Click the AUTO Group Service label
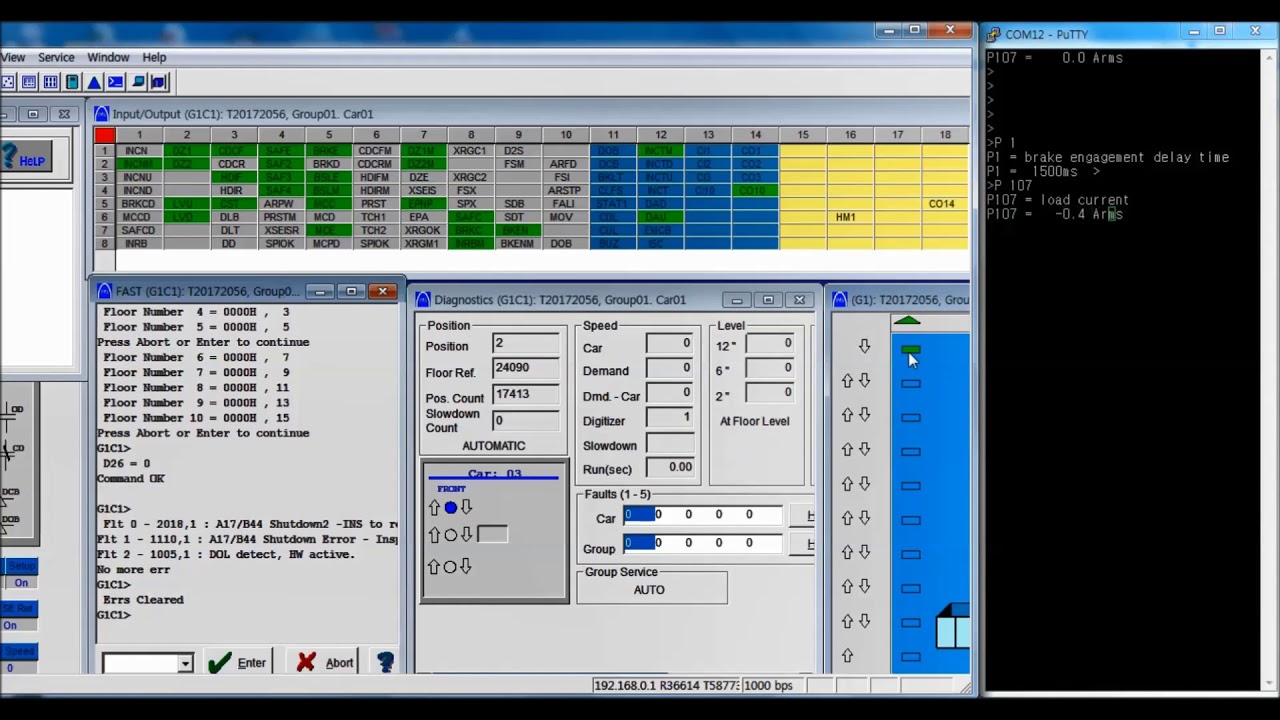Viewport: 1280px width, 720px height. coord(649,590)
